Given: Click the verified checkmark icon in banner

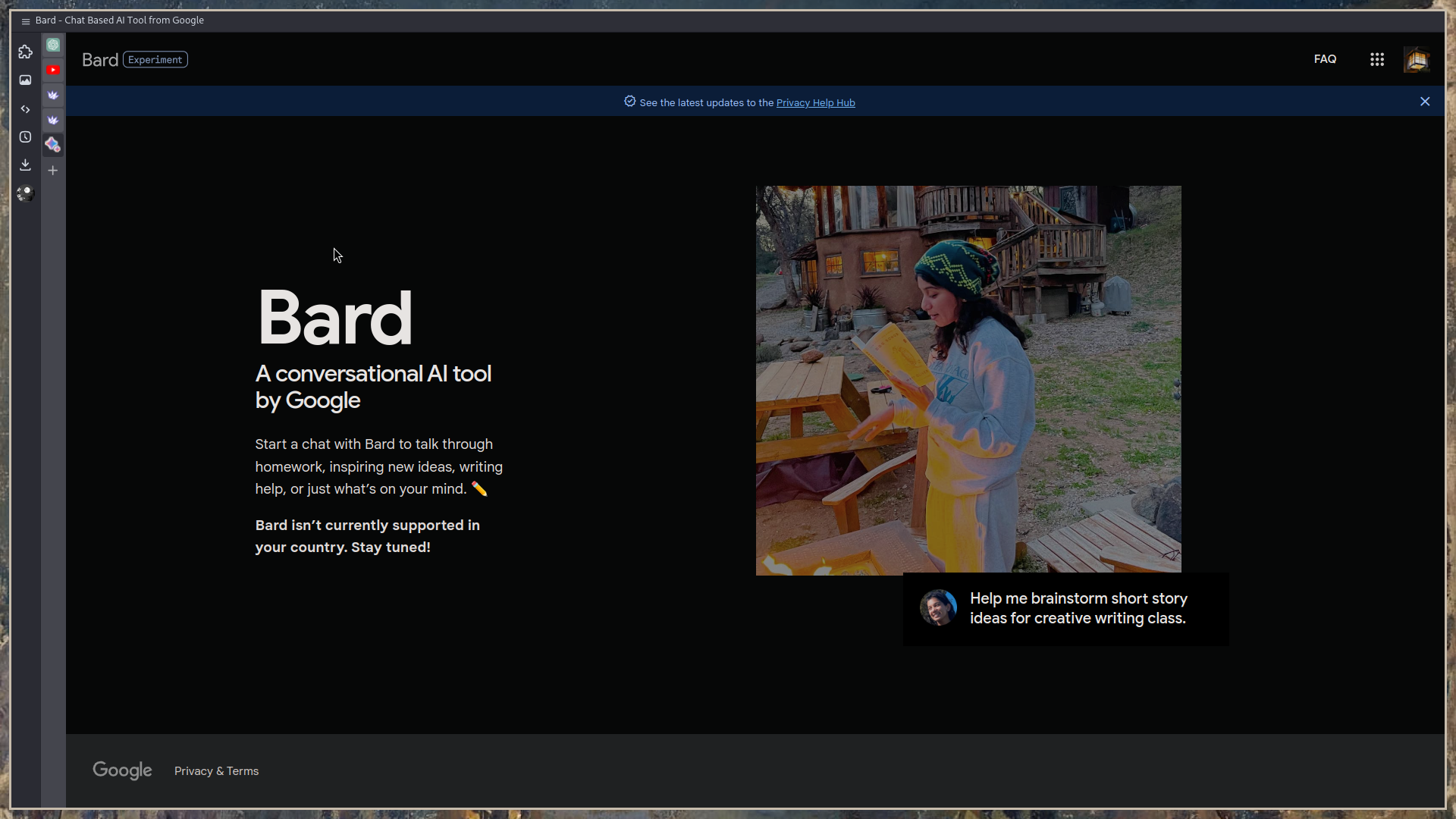Looking at the screenshot, I should tap(629, 102).
